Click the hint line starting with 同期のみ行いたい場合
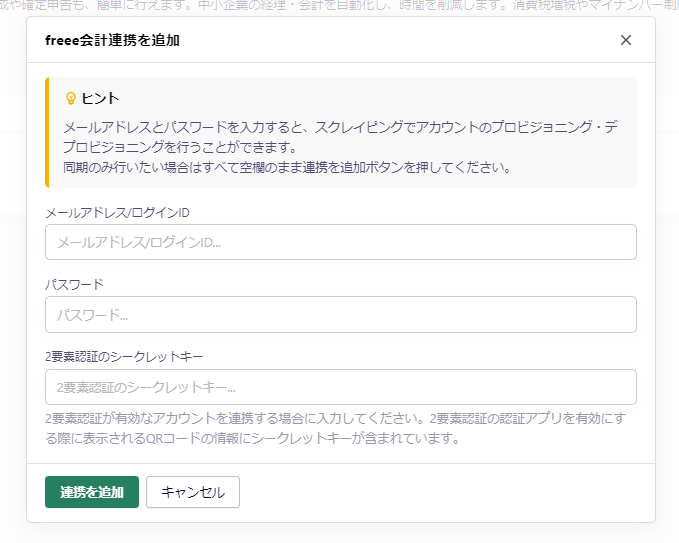 click(287, 167)
